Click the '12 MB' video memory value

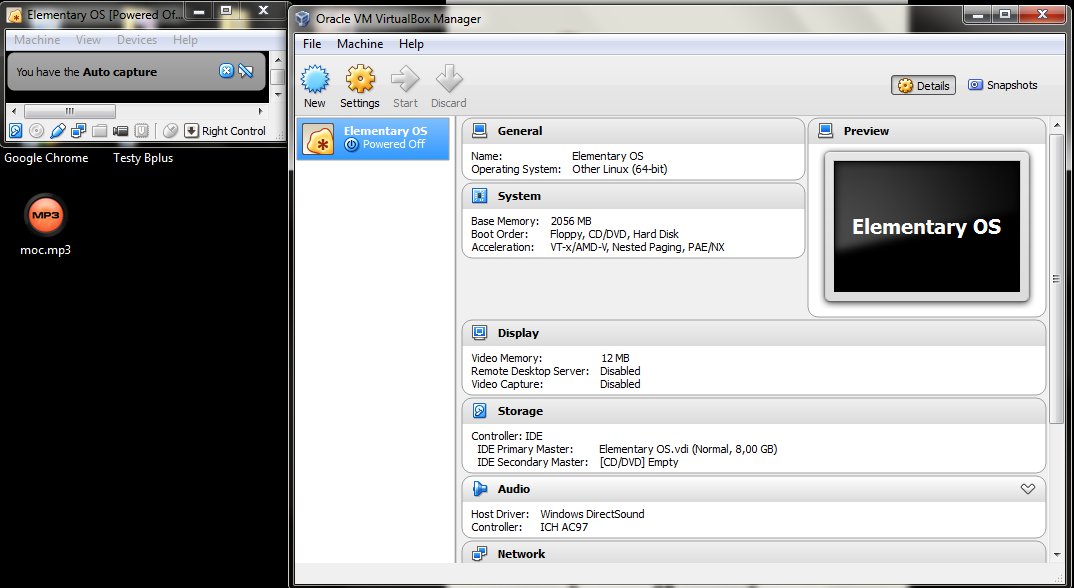tap(615, 358)
